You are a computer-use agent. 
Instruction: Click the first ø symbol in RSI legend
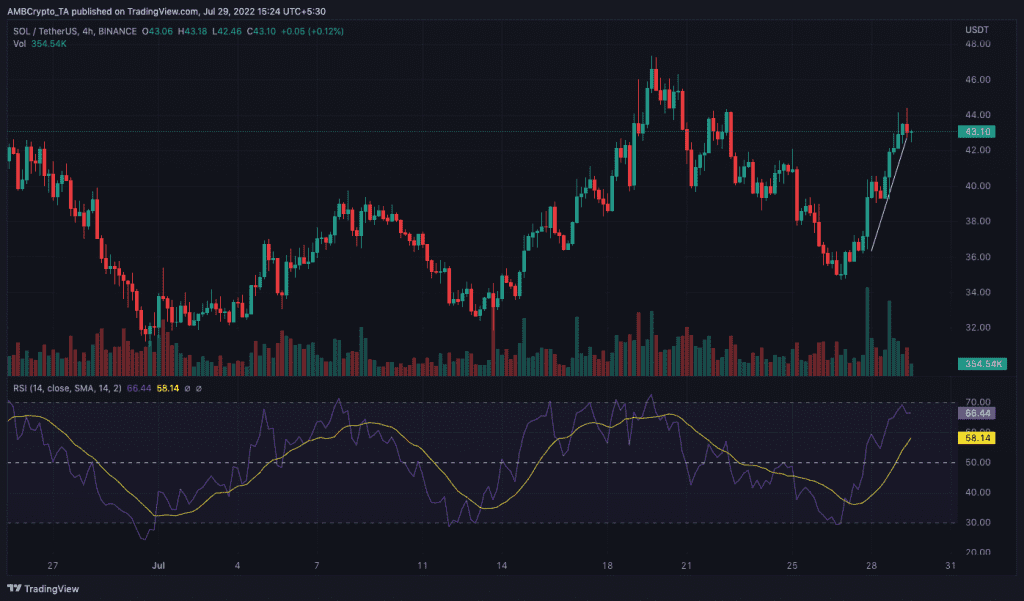pos(187,388)
